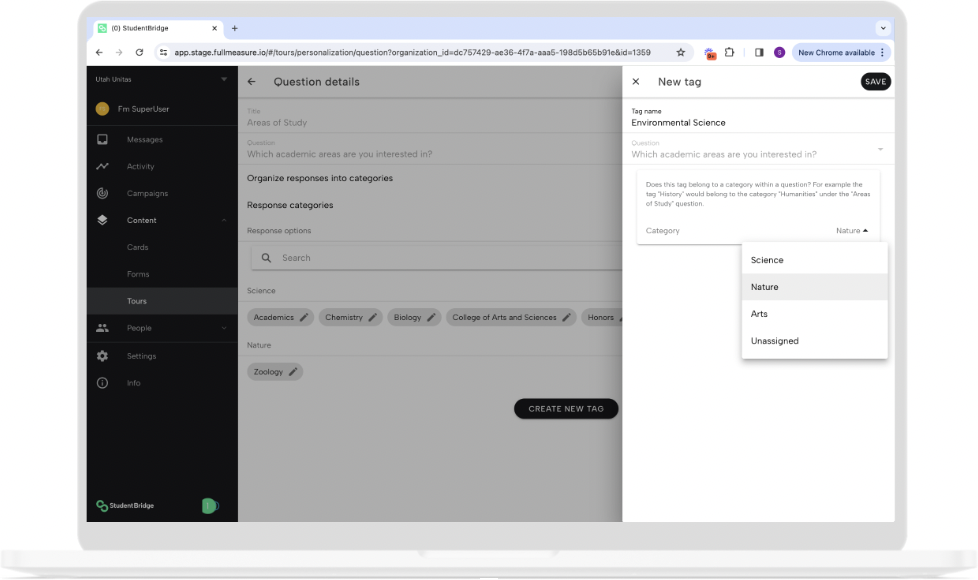
Task: Click the Messages inbox icon
Action: (x=102, y=139)
